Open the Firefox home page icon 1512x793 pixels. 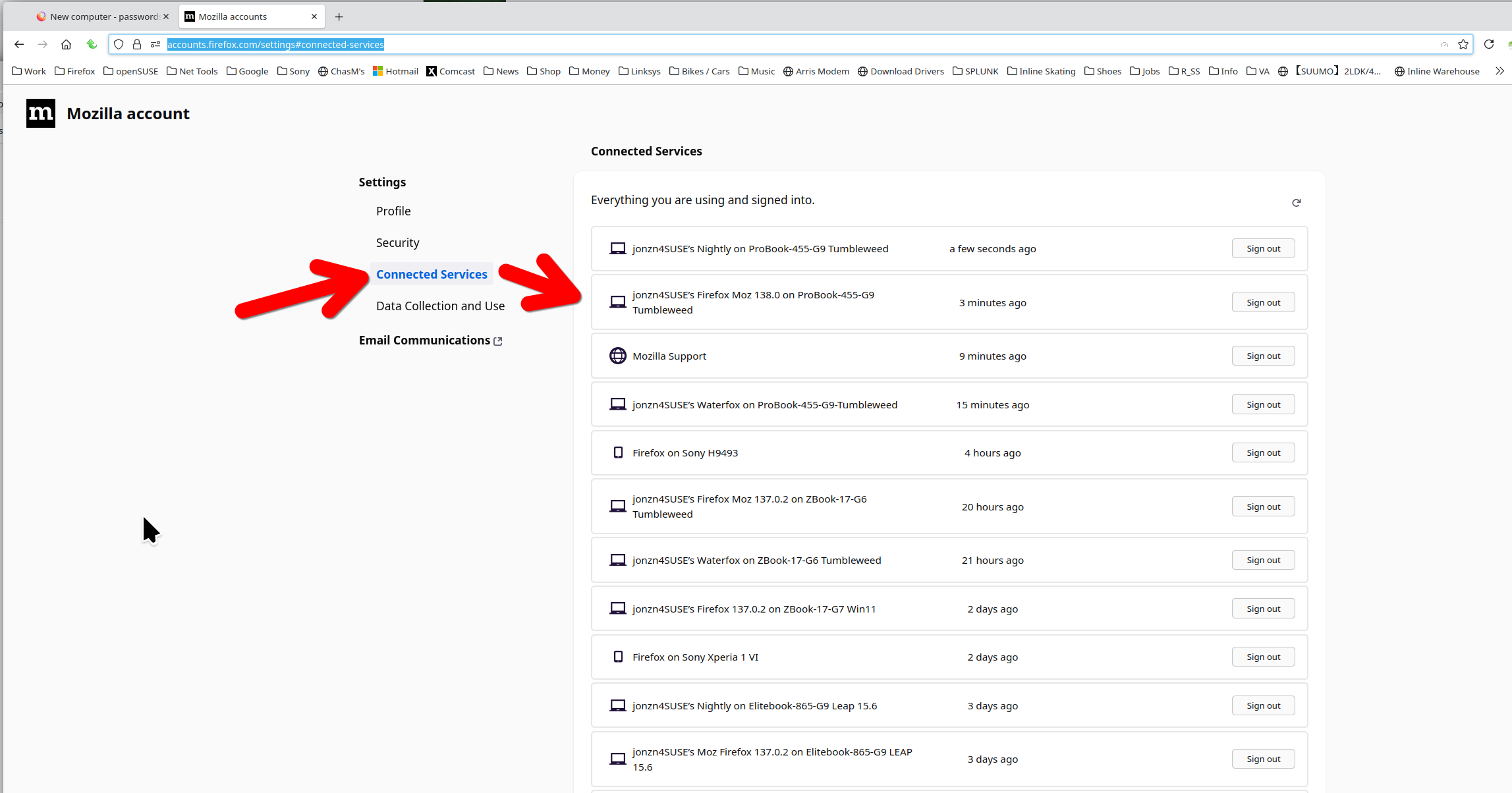click(66, 44)
